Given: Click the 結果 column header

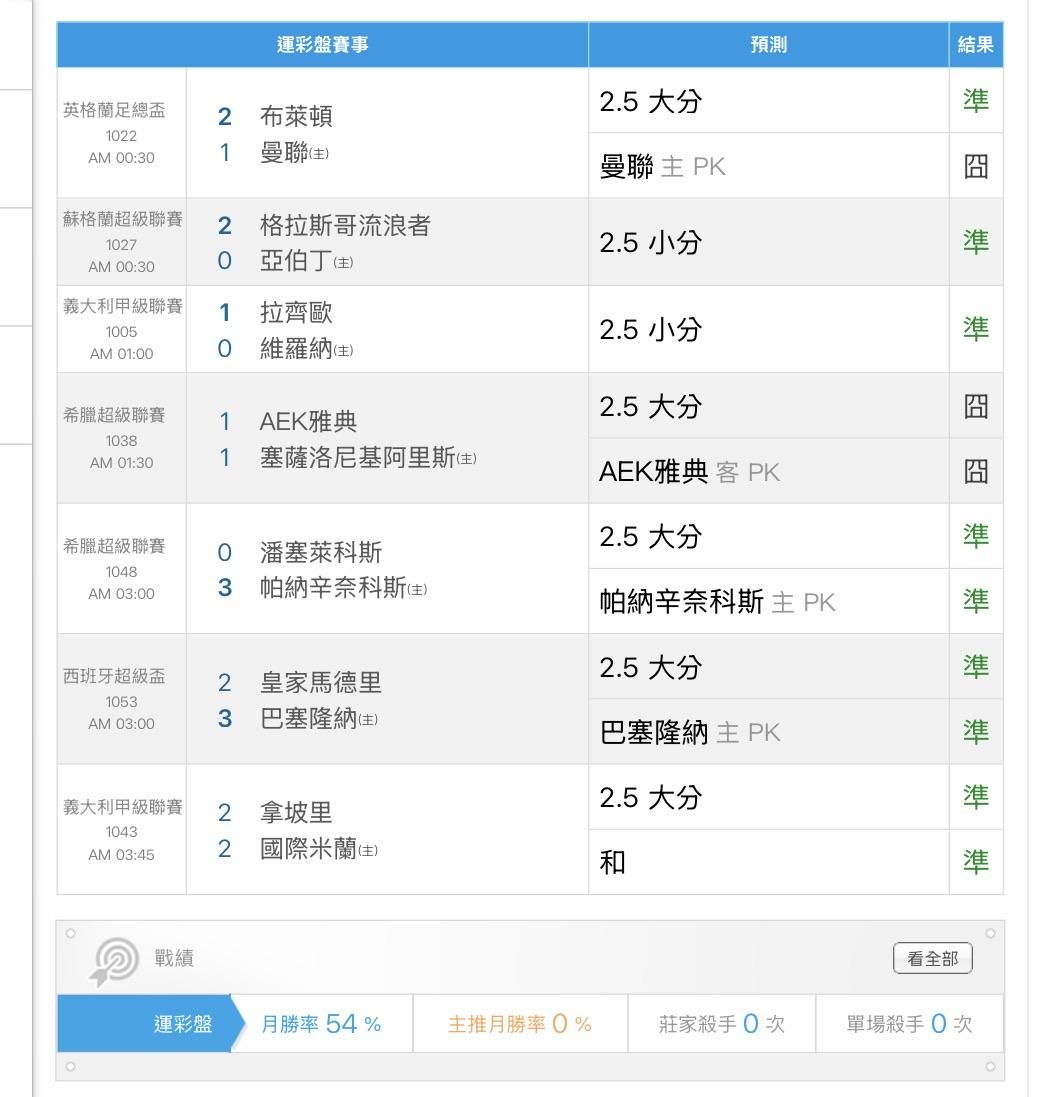Looking at the screenshot, I should [x=975, y=45].
